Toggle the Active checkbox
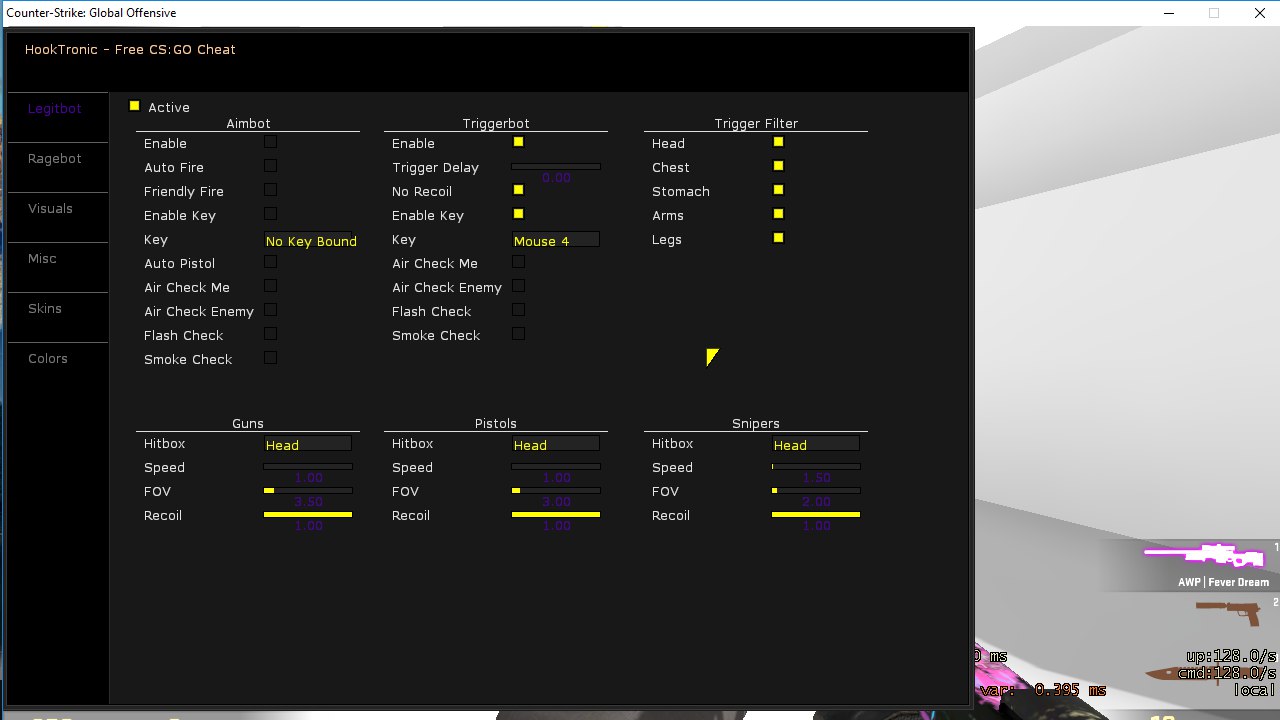 [x=135, y=106]
